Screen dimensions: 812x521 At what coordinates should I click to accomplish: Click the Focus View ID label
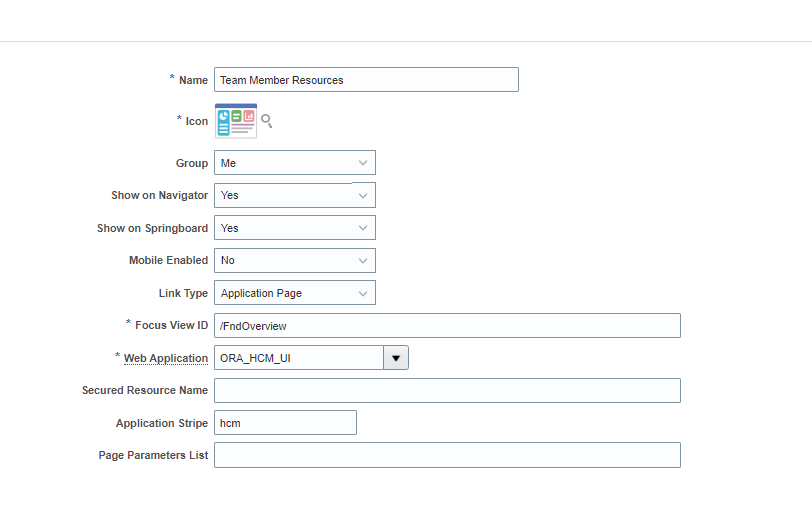(x=171, y=325)
